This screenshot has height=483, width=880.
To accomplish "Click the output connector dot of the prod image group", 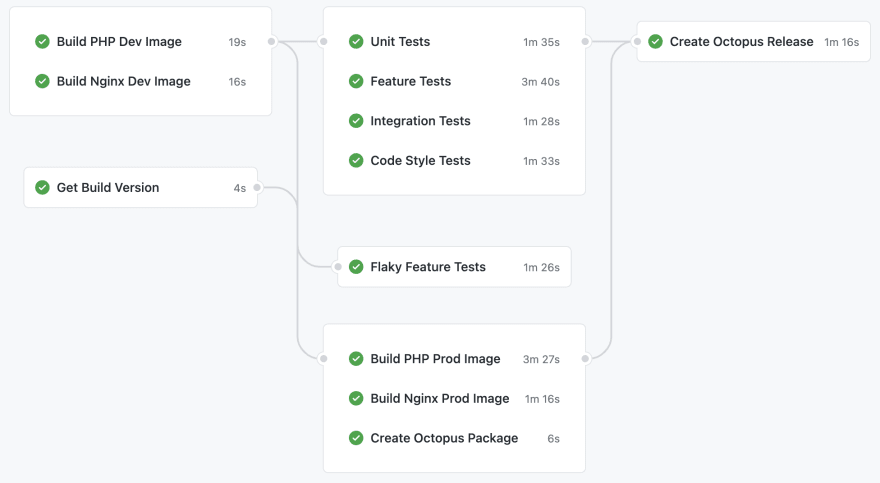I will pyautogui.click(x=585, y=358).
